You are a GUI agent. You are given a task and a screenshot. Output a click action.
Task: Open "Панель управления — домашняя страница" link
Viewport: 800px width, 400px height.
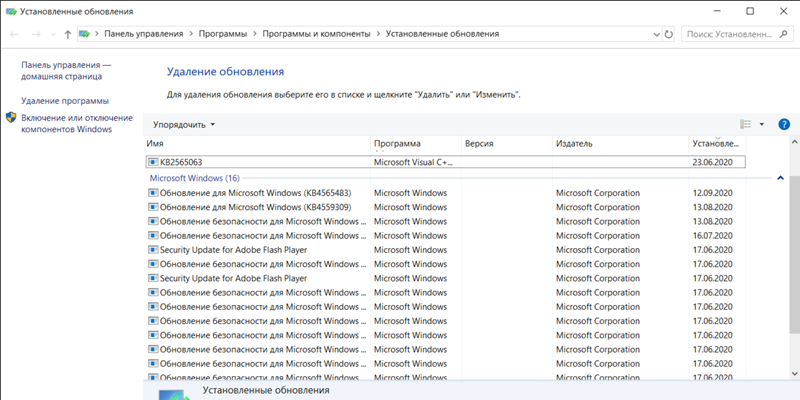click(66, 71)
